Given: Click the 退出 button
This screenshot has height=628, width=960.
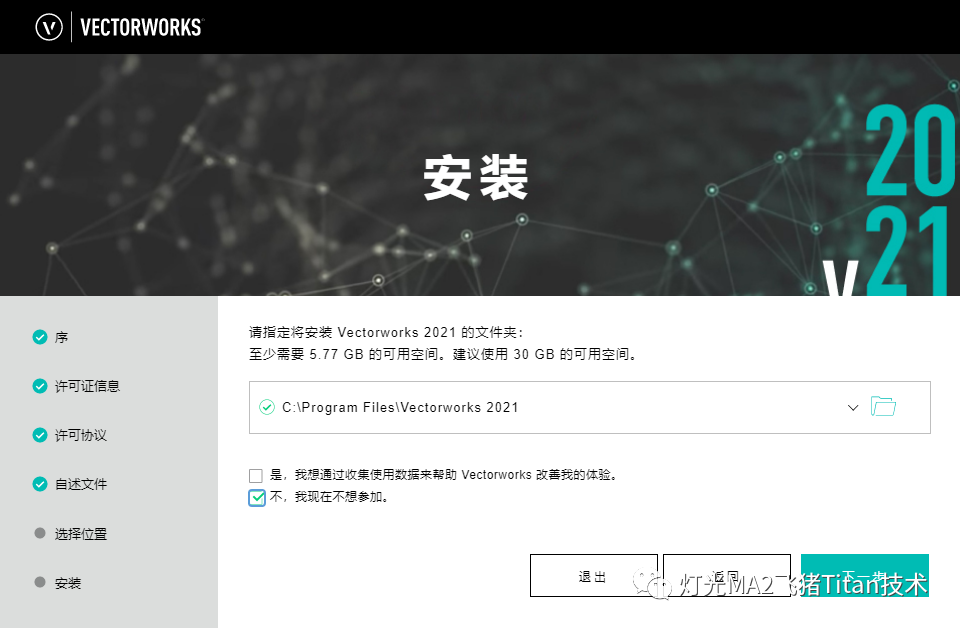Looking at the screenshot, I should click(594, 575).
